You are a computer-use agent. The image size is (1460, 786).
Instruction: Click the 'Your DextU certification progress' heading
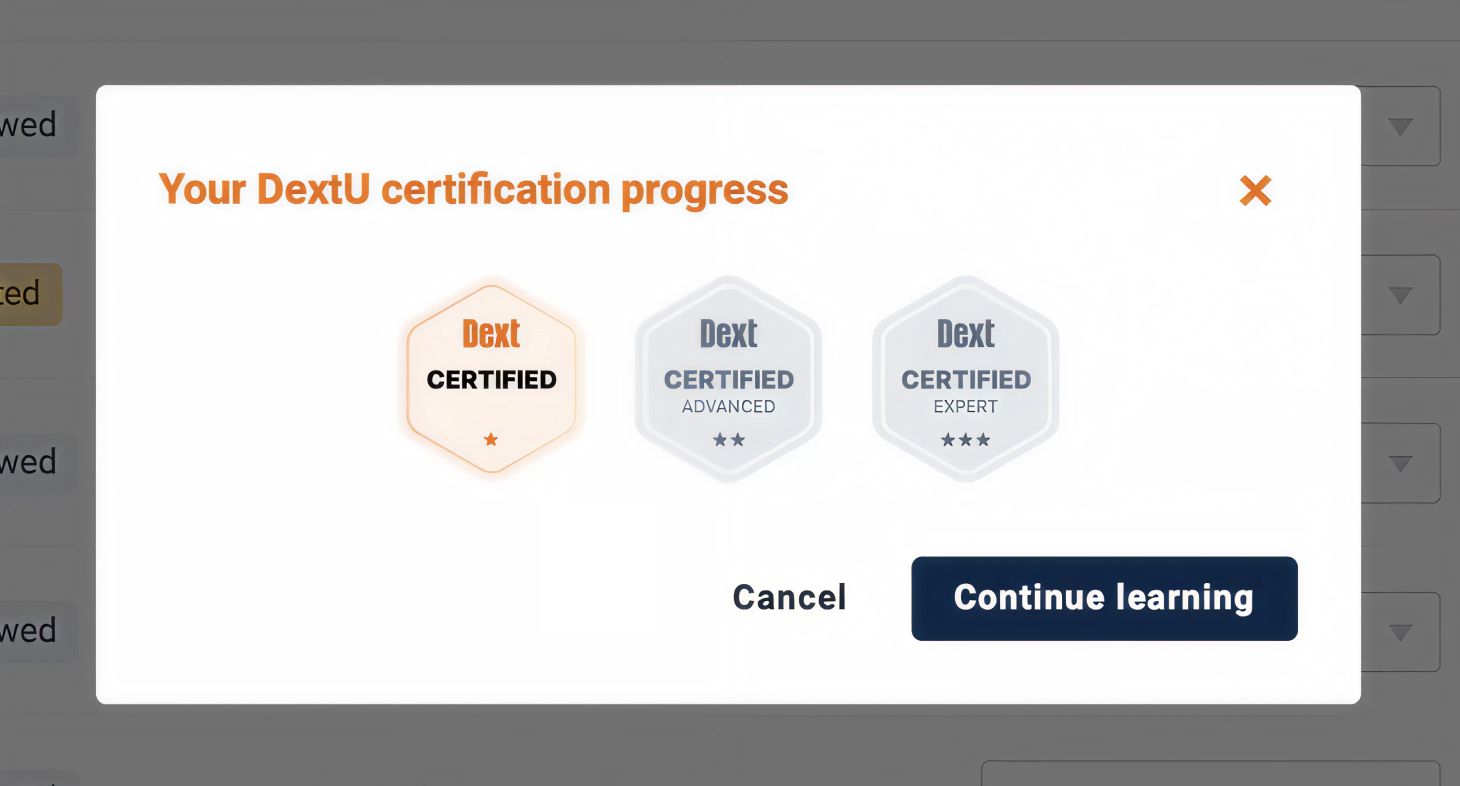pos(474,189)
